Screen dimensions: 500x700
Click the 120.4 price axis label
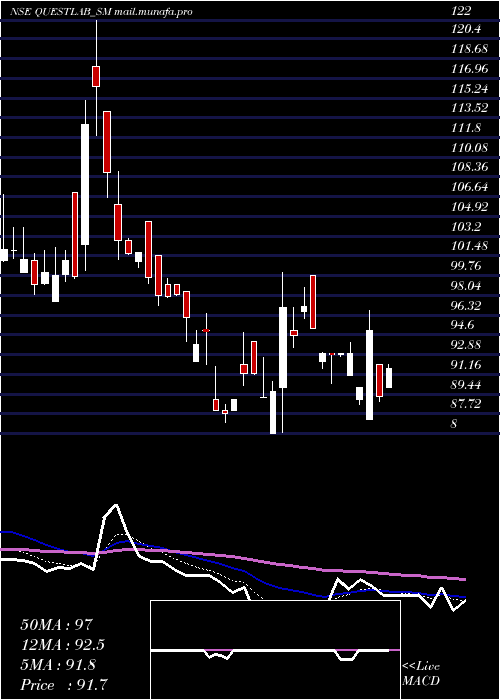(467, 29)
